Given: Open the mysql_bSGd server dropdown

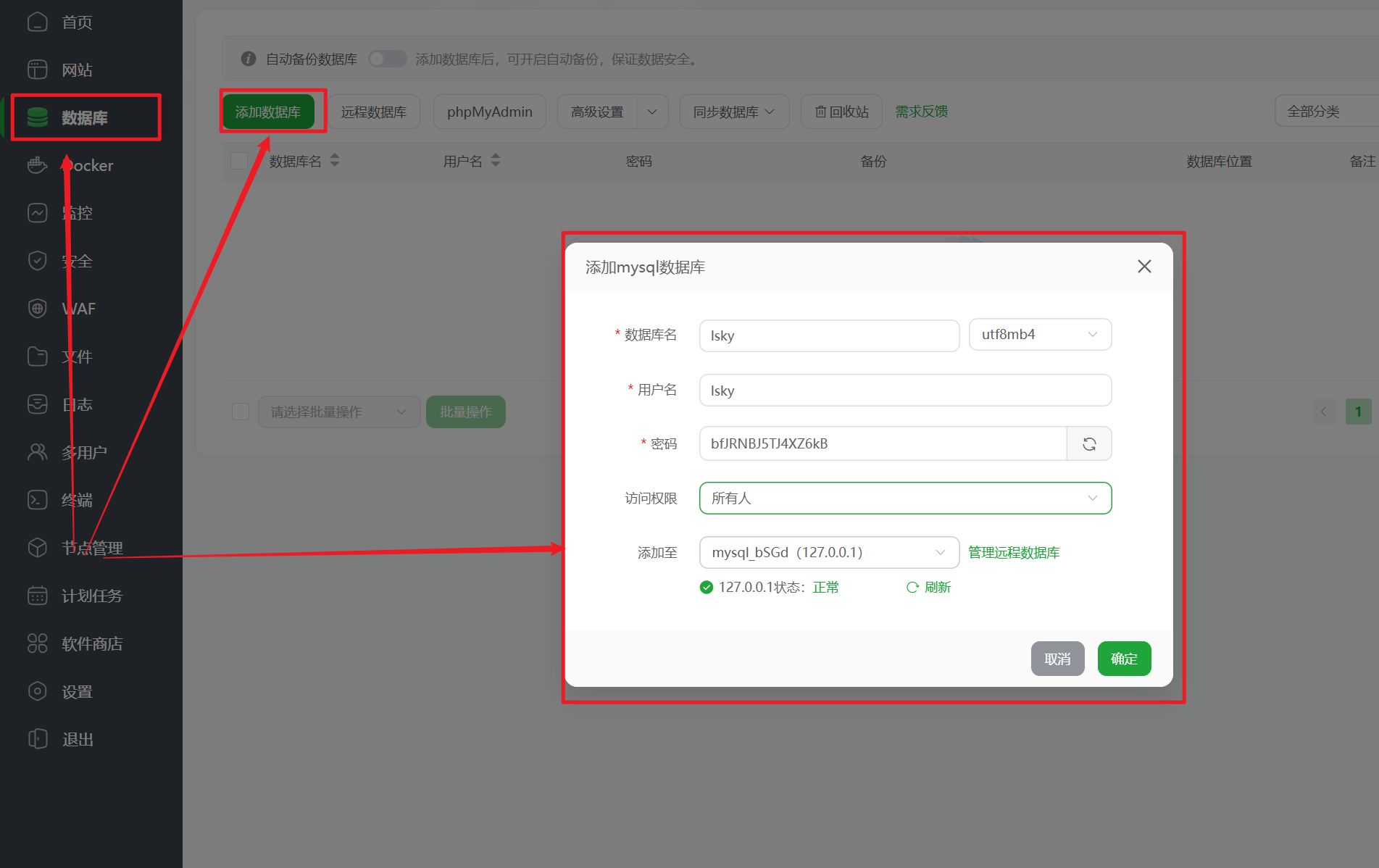Looking at the screenshot, I should [828, 553].
